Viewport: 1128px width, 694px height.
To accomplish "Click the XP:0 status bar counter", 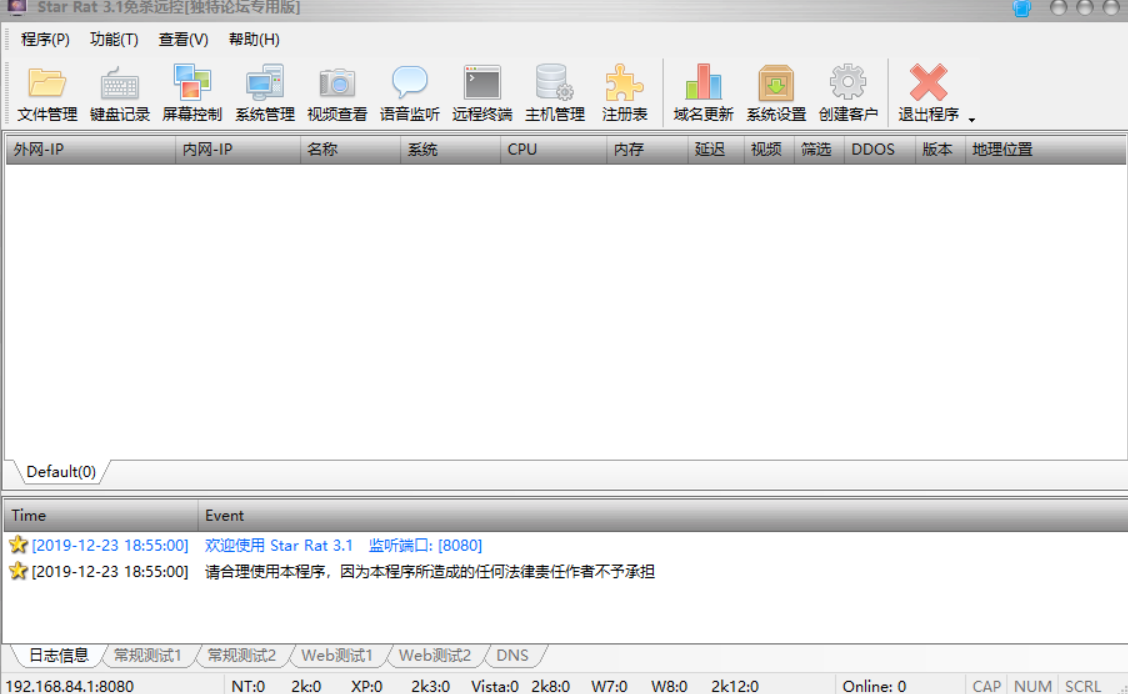I will [x=367, y=686].
